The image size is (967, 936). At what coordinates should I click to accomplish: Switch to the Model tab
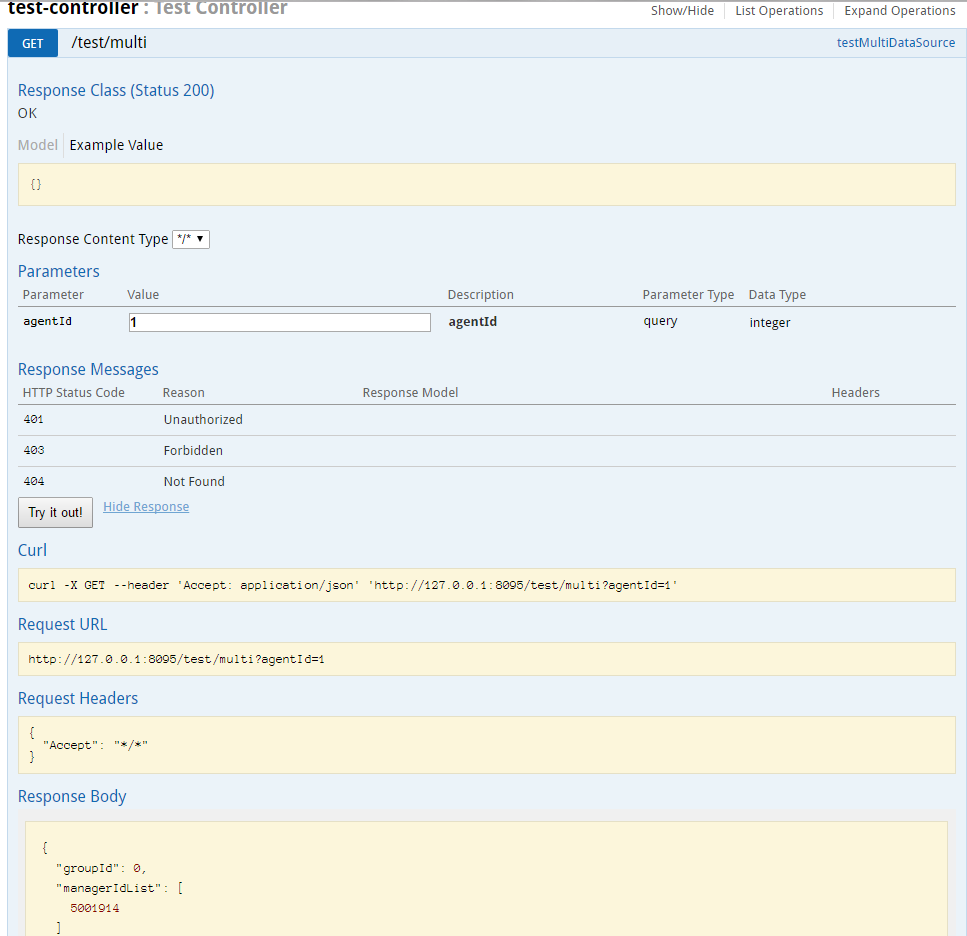point(38,145)
